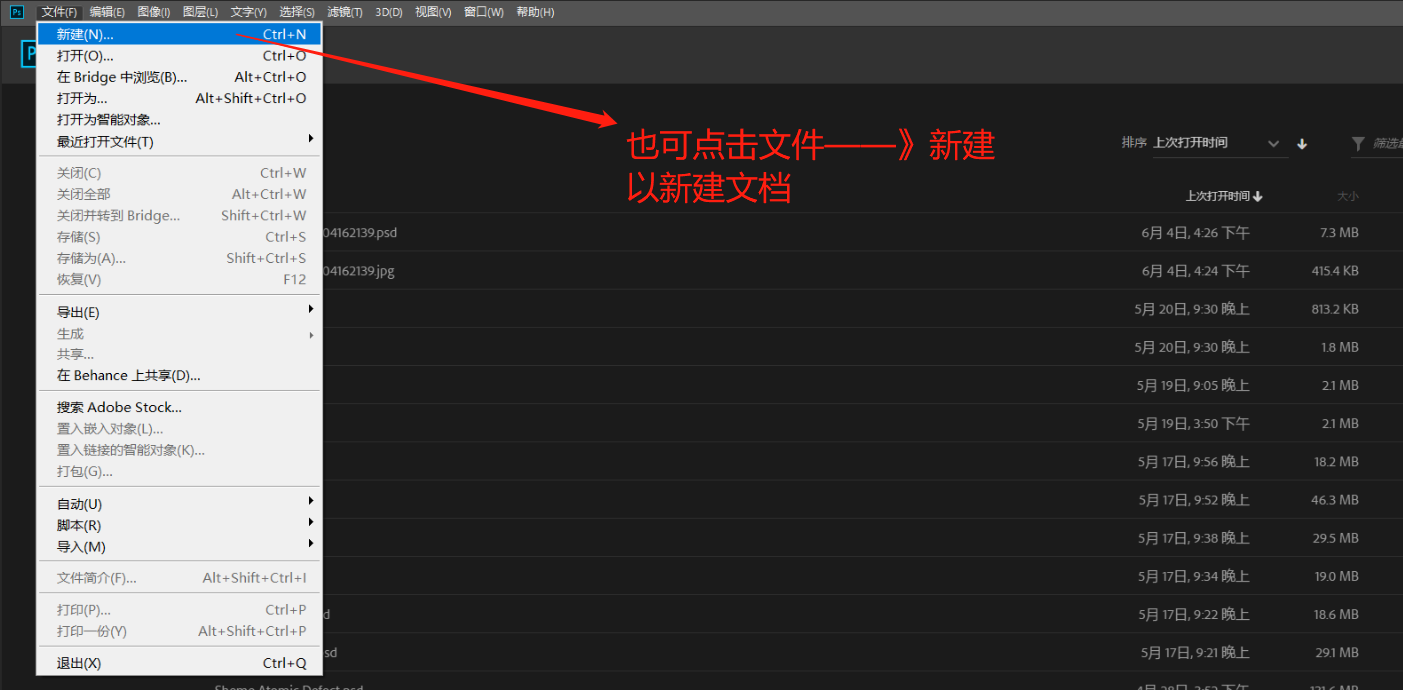Click the filter funnel icon
Image resolution: width=1403 pixels, height=690 pixels.
click(1358, 144)
